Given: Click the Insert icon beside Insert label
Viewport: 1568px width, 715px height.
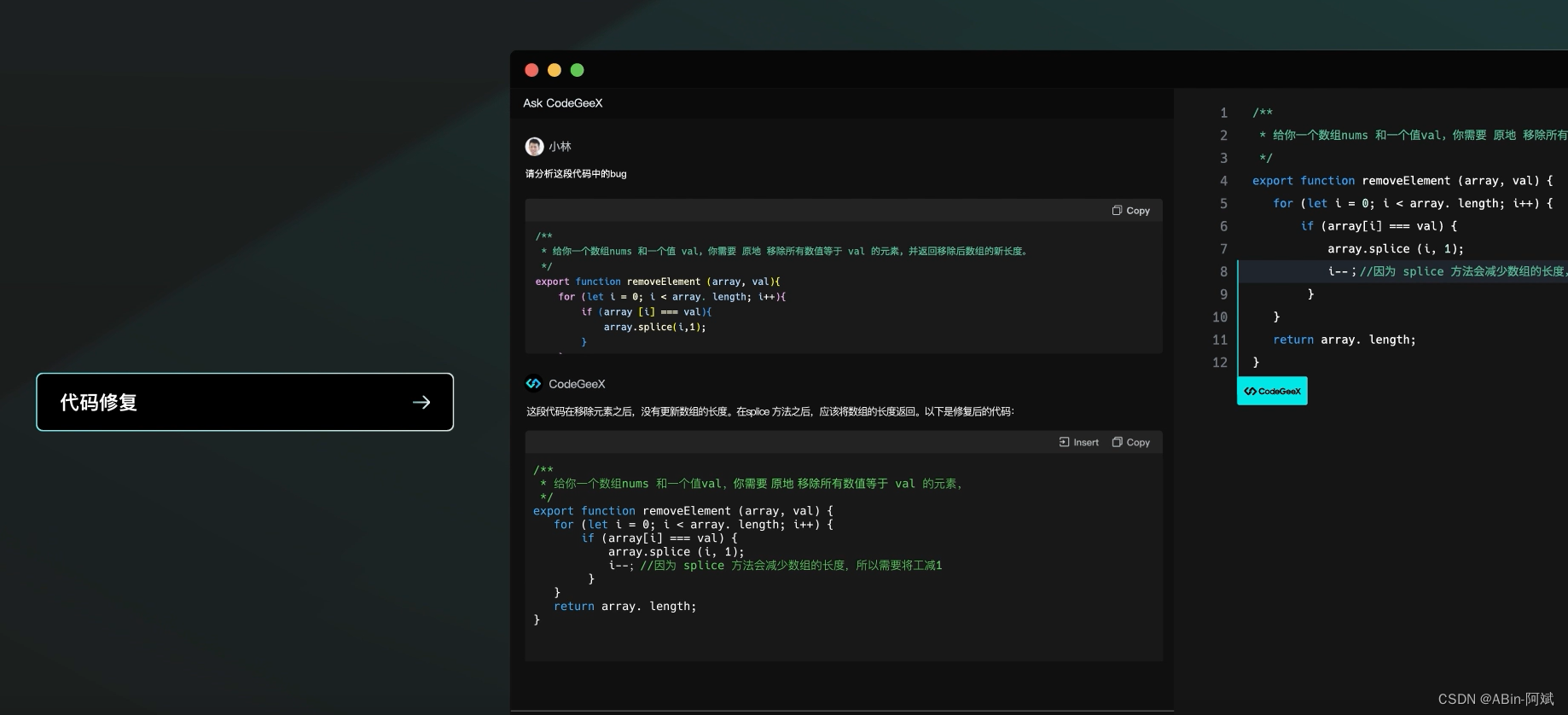Looking at the screenshot, I should point(1064,443).
